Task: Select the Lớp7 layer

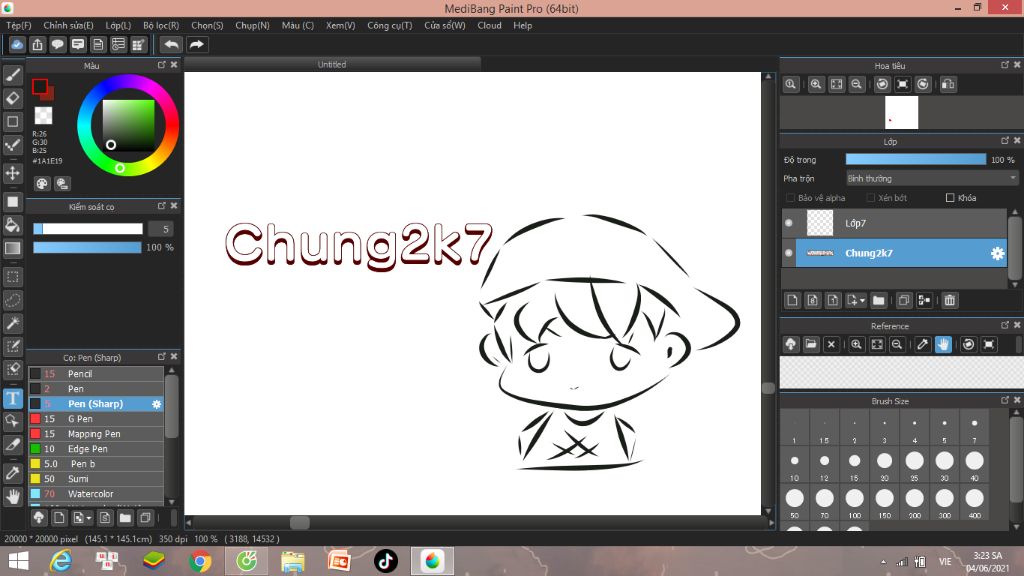Action: 894,223
